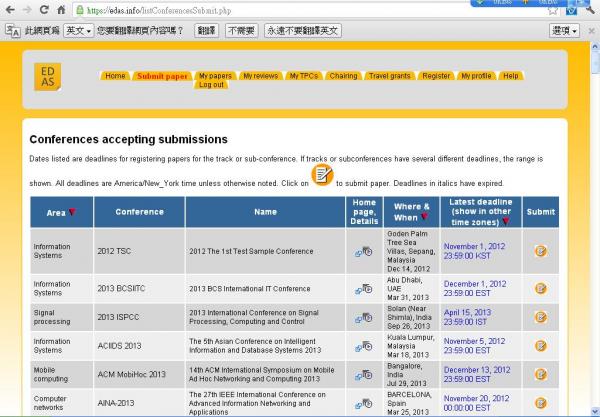The height and width of the screenshot is (417, 600).
Task: Sort by Where & When red arrow
Action: (x=424, y=217)
